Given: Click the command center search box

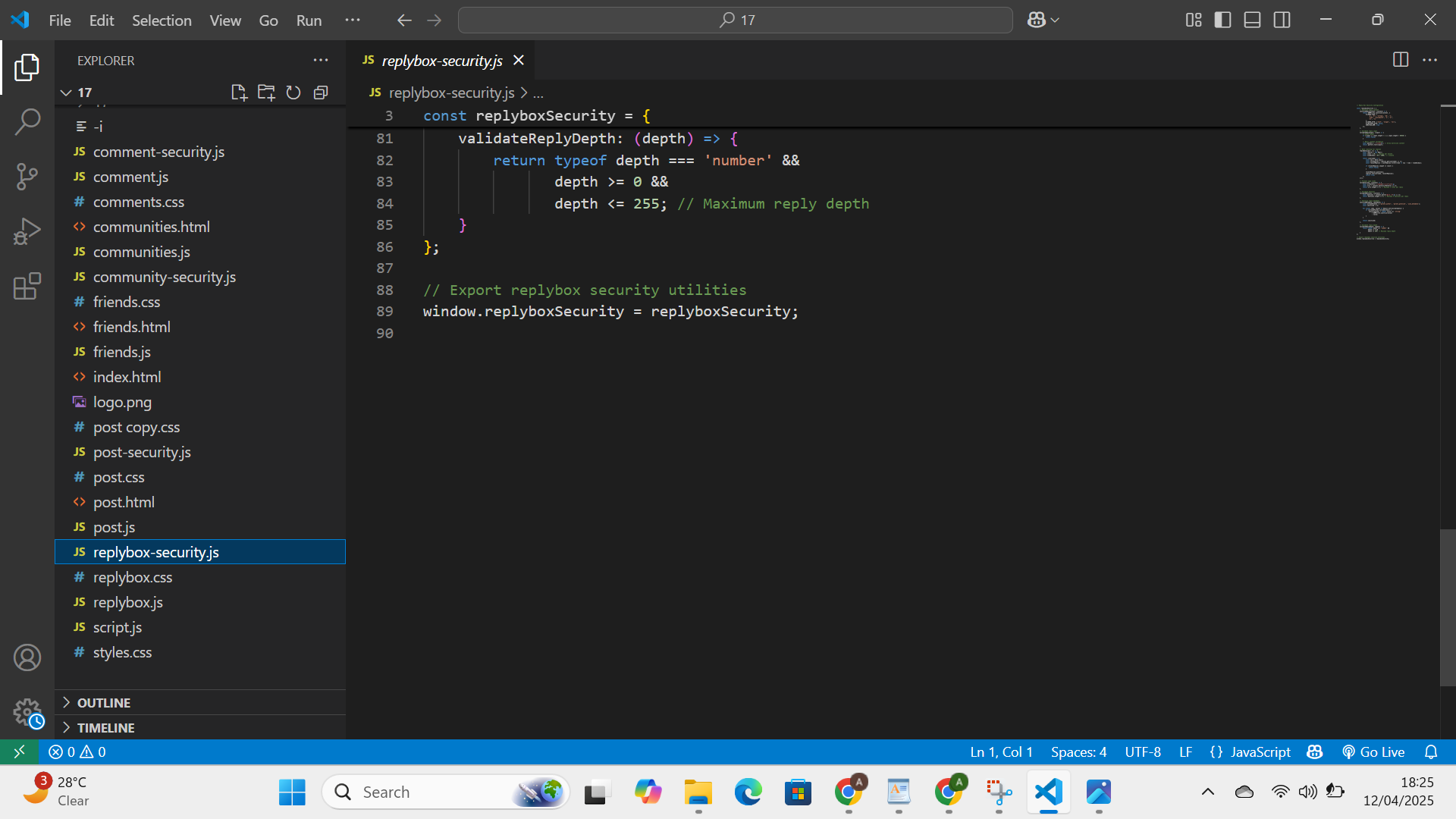Looking at the screenshot, I should (x=735, y=20).
